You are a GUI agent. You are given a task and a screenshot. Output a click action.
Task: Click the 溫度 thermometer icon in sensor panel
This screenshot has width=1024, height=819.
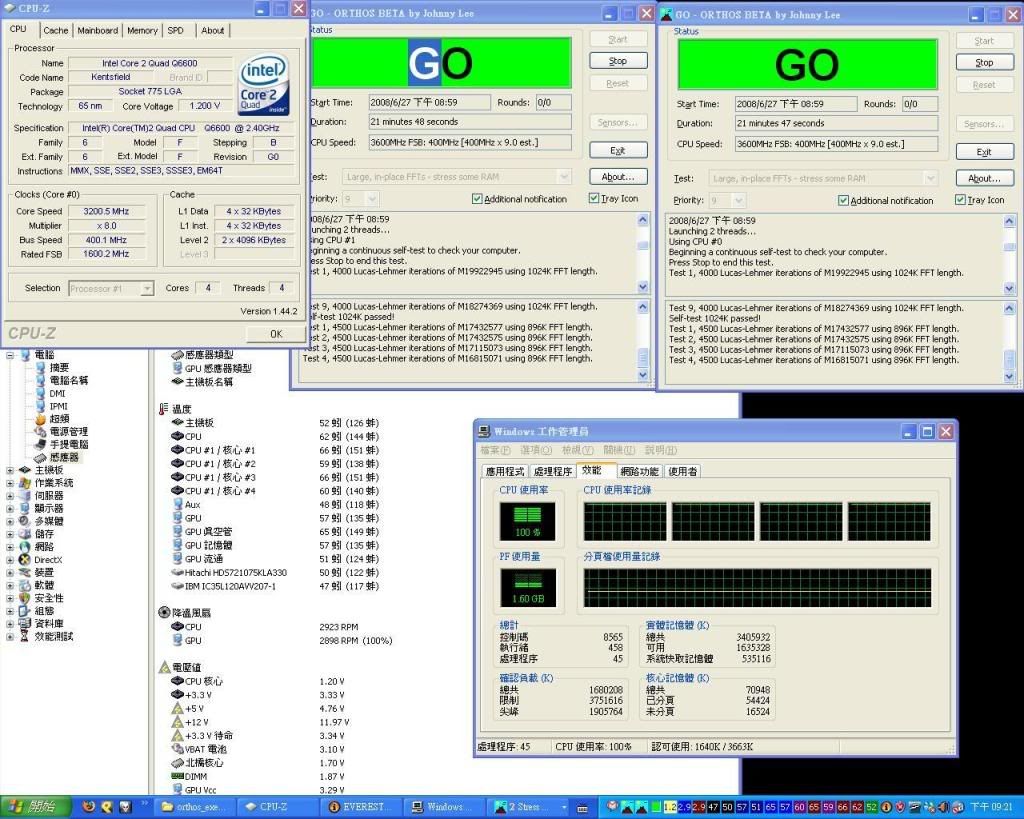pos(163,408)
